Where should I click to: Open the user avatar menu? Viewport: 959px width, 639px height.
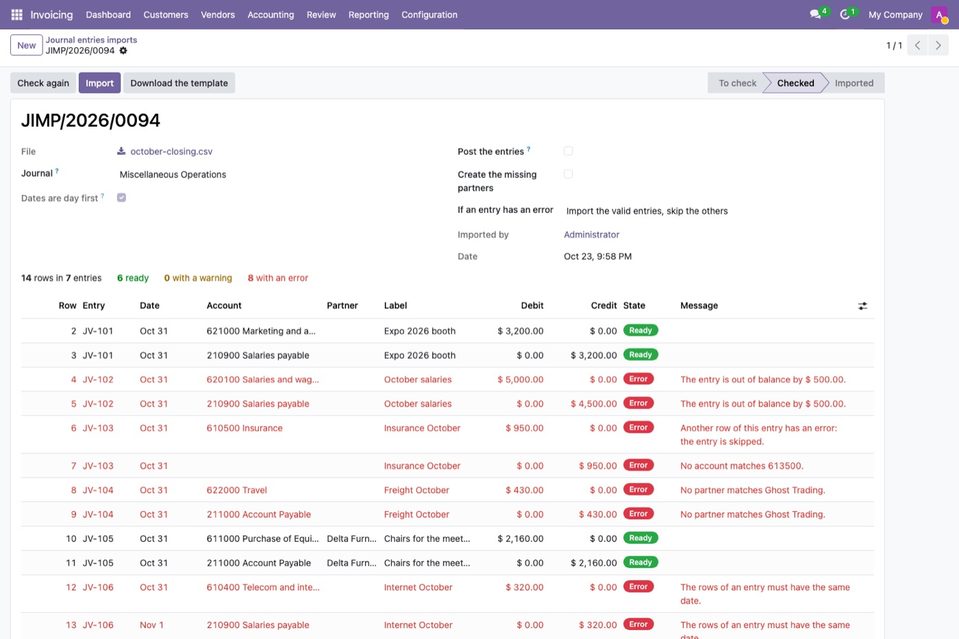pyautogui.click(x=939, y=15)
